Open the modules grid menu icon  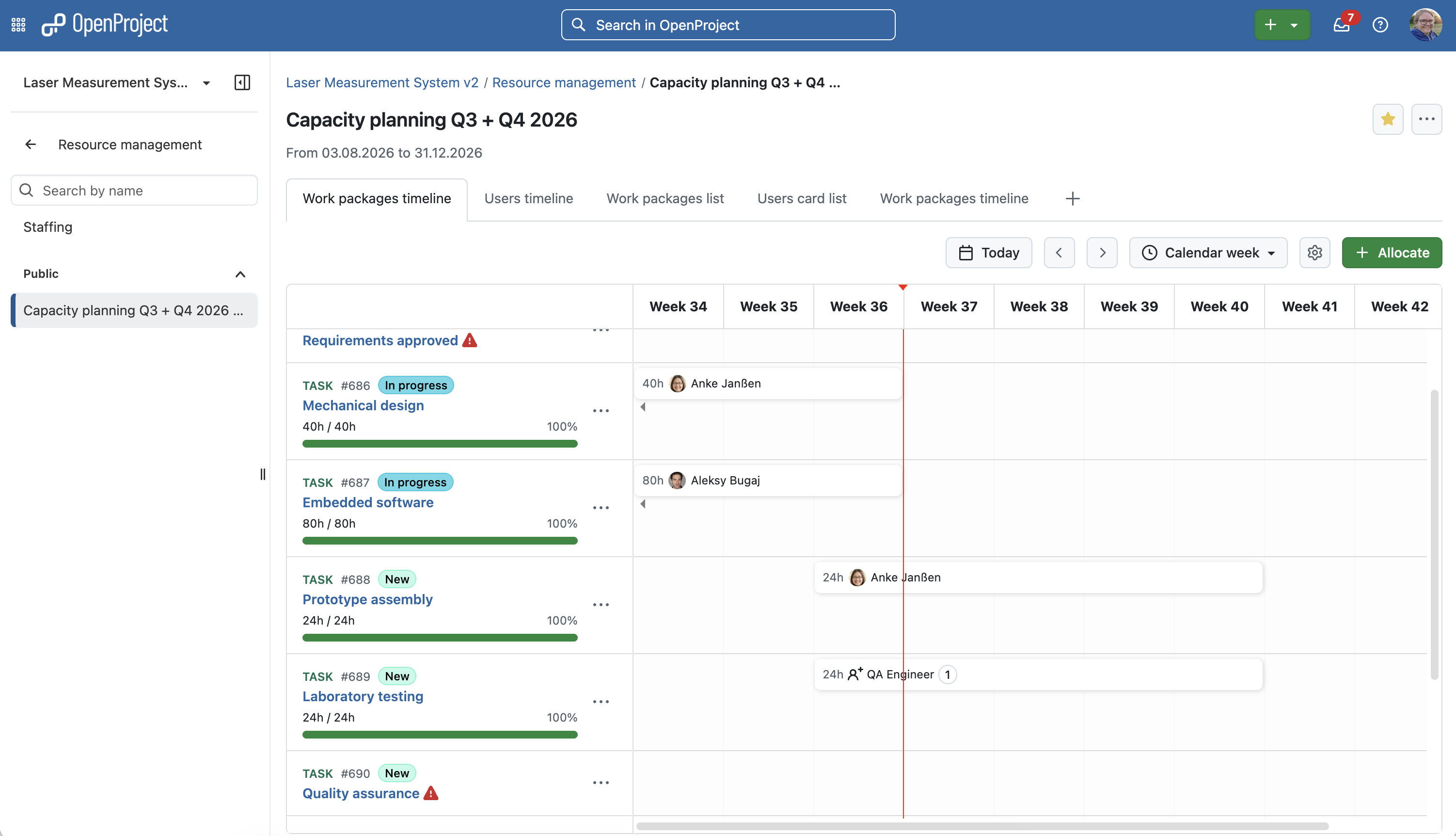tap(18, 25)
